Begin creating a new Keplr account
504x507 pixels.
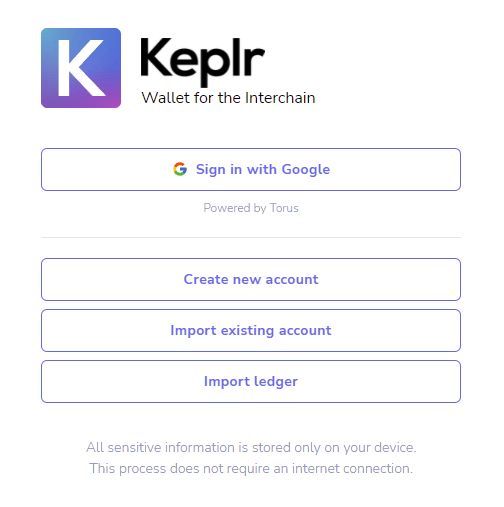(x=251, y=279)
